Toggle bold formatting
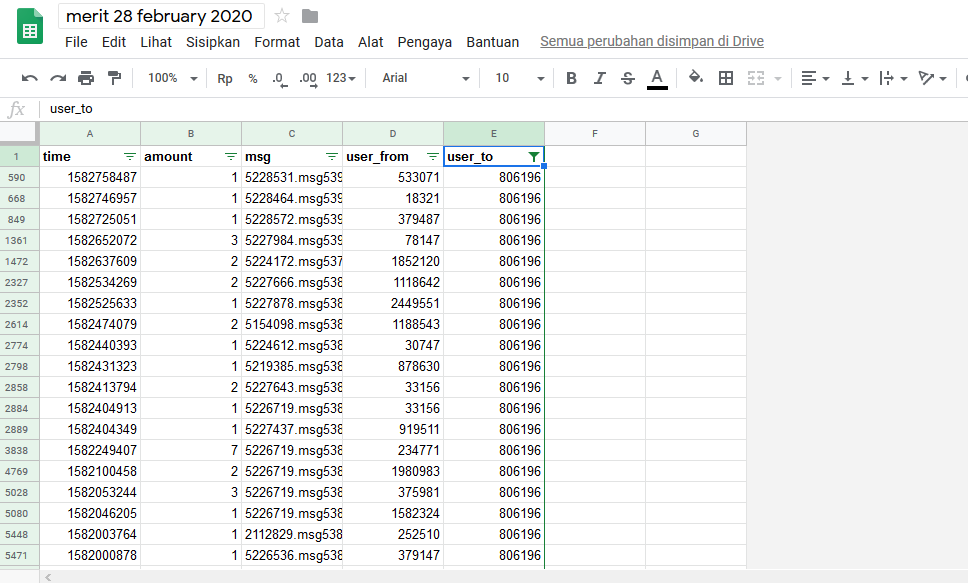 coord(571,78)
